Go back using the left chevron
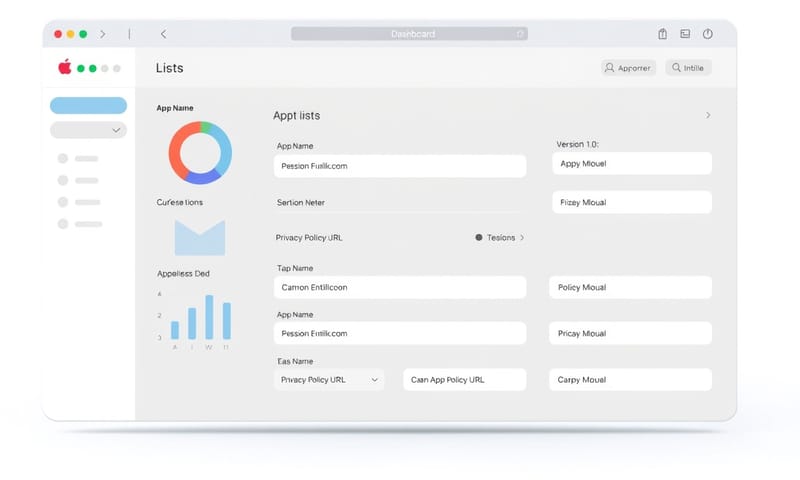This screenshot has height=480, width=800. 163,34
